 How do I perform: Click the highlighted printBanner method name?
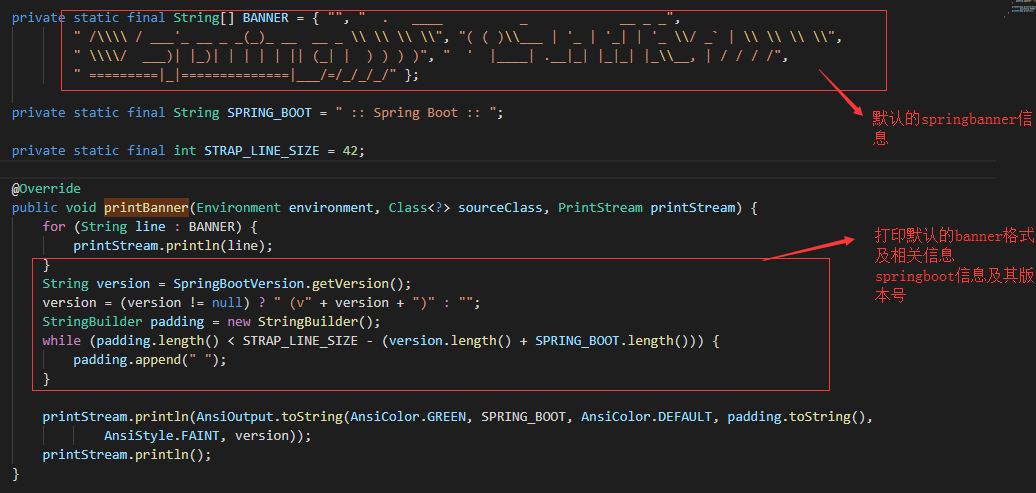pyautogui.click(x=147, y=208)
